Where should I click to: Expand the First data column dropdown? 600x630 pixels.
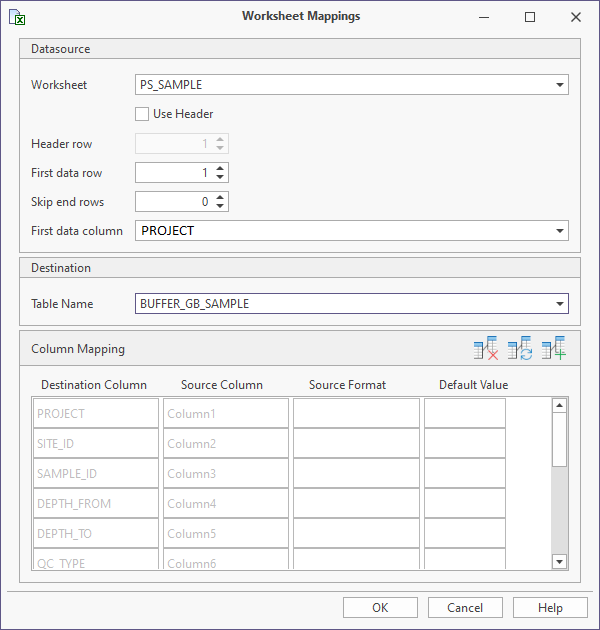tap(558, 231)
